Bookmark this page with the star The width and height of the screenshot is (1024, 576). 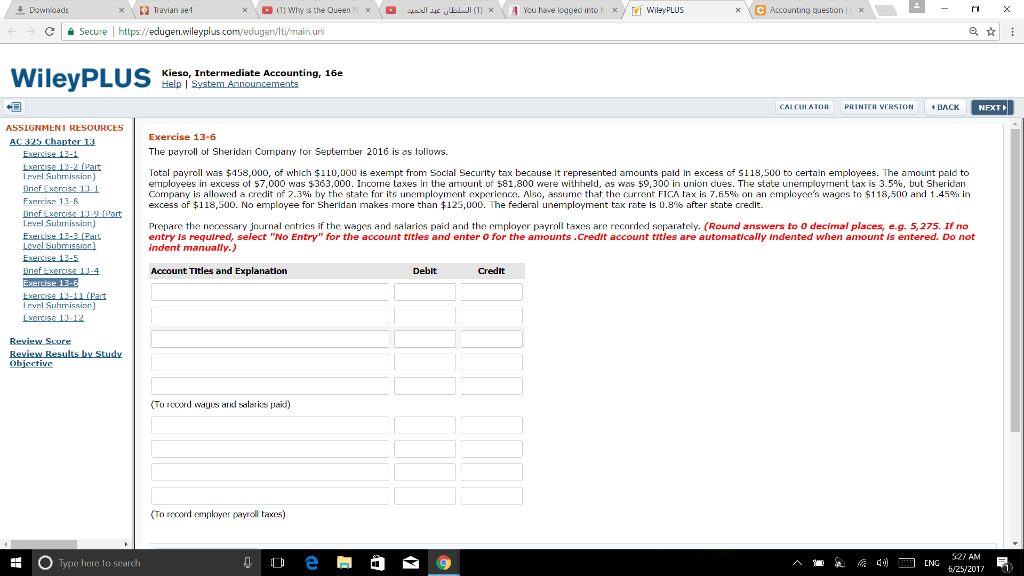pos(991,31)
